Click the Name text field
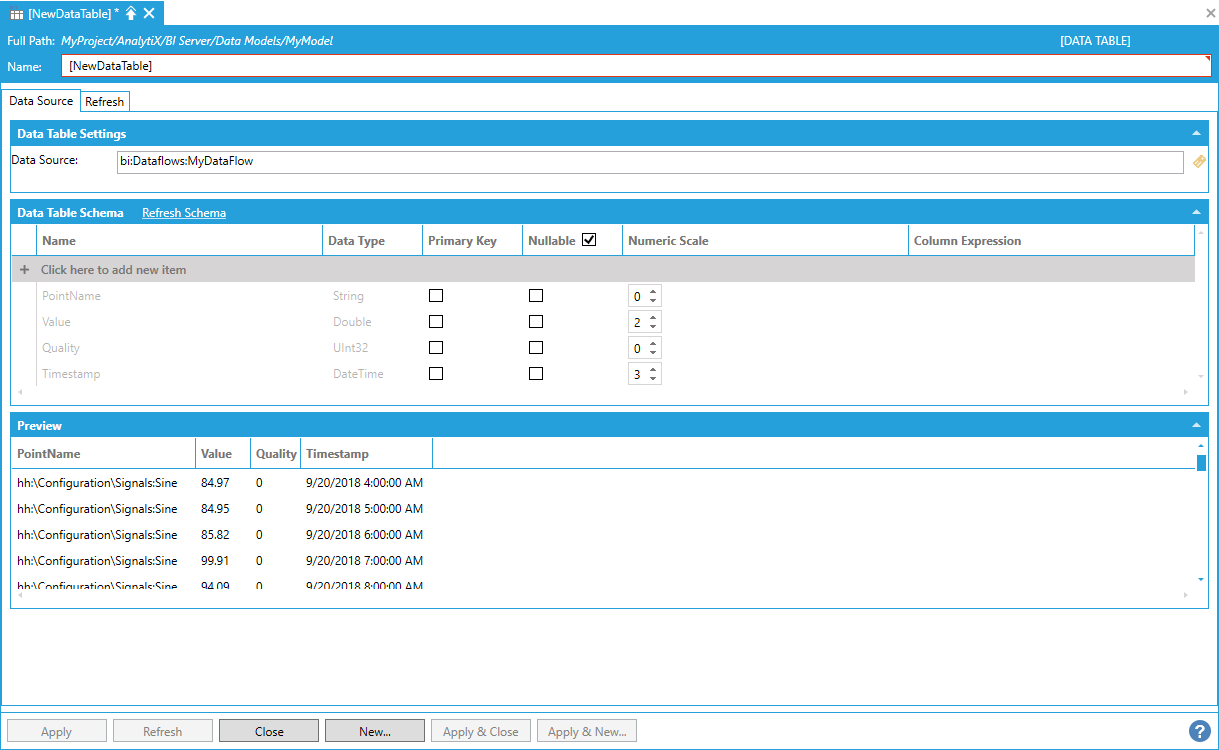Screen dimensions: 1219x750 [x=636, y=66]
